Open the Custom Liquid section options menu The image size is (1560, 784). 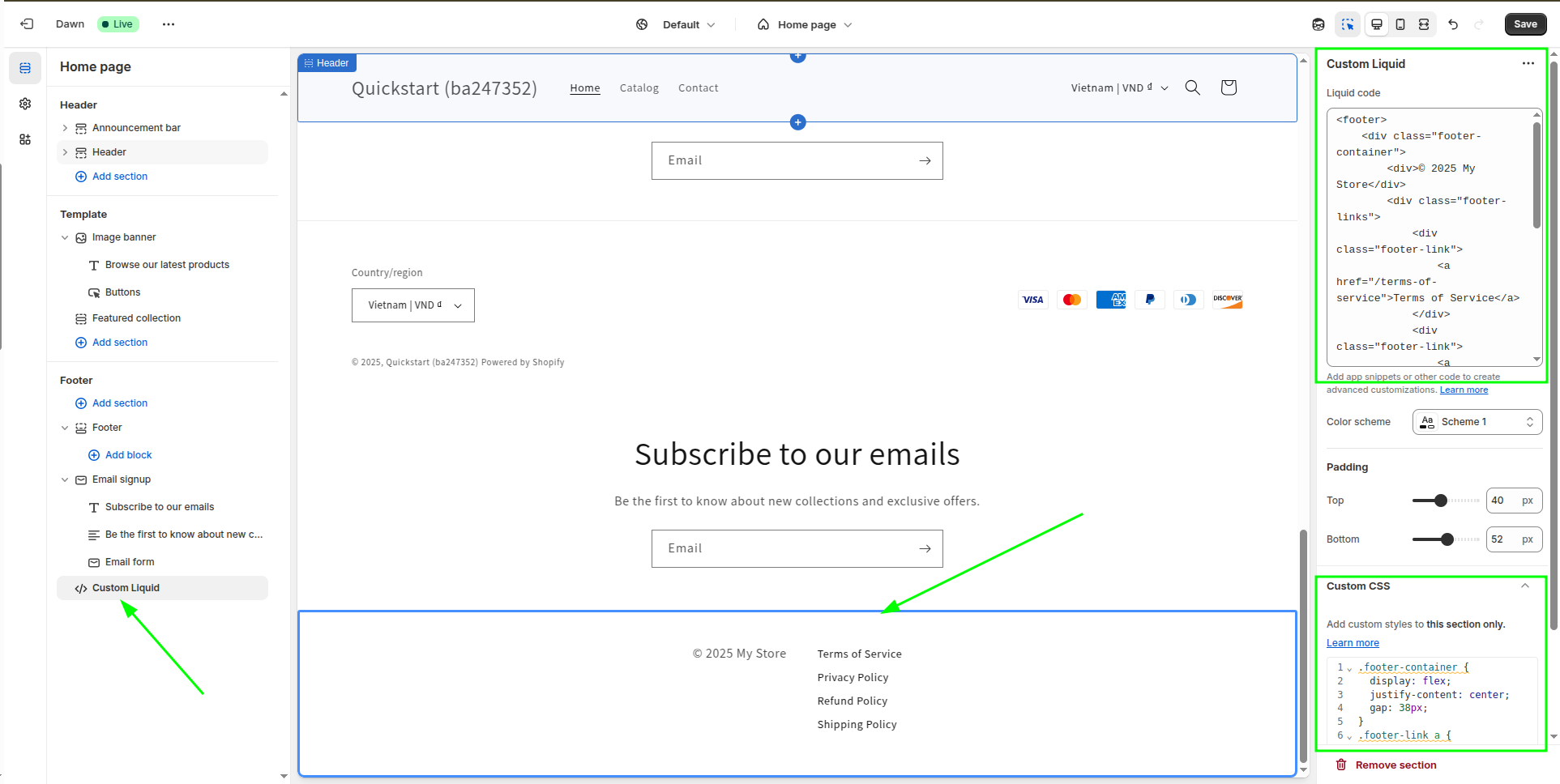1528,63
